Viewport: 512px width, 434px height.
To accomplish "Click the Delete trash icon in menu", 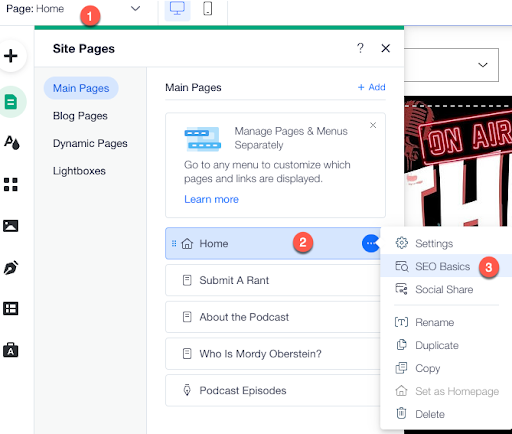I will point(401,413).
